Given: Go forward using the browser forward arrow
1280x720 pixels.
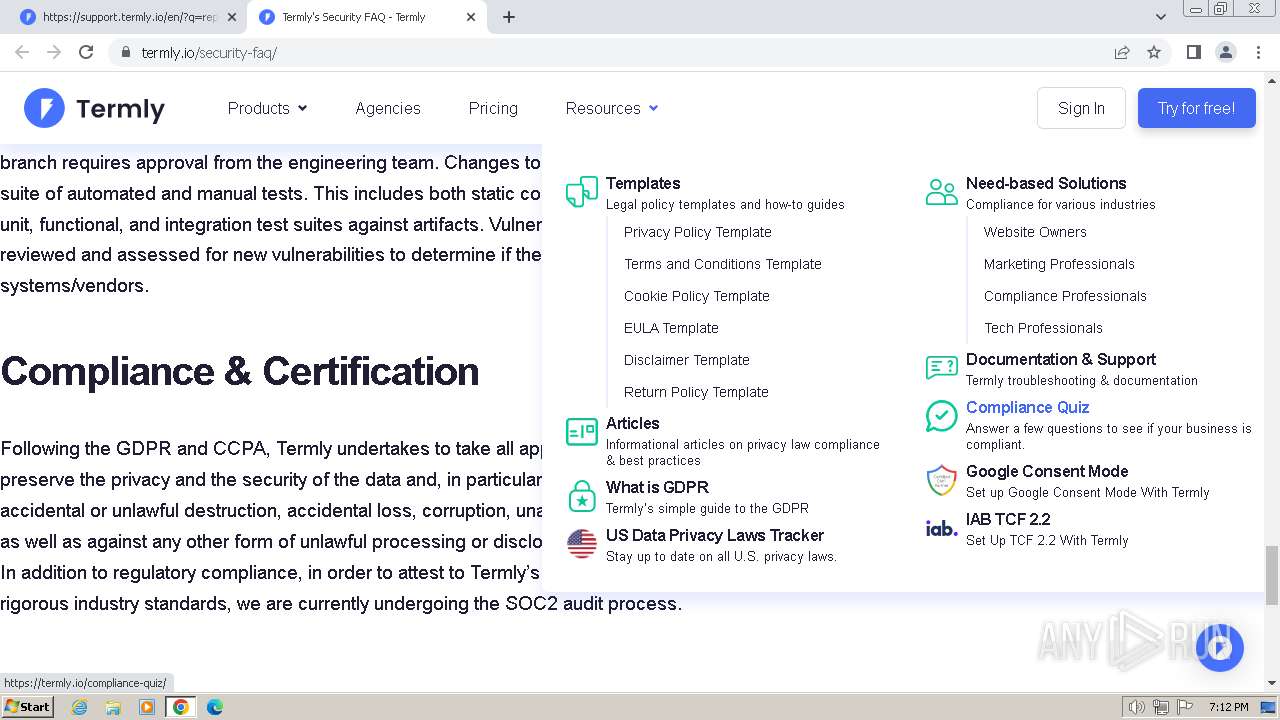Looking at the screenshot, I should tap(54, 52).
